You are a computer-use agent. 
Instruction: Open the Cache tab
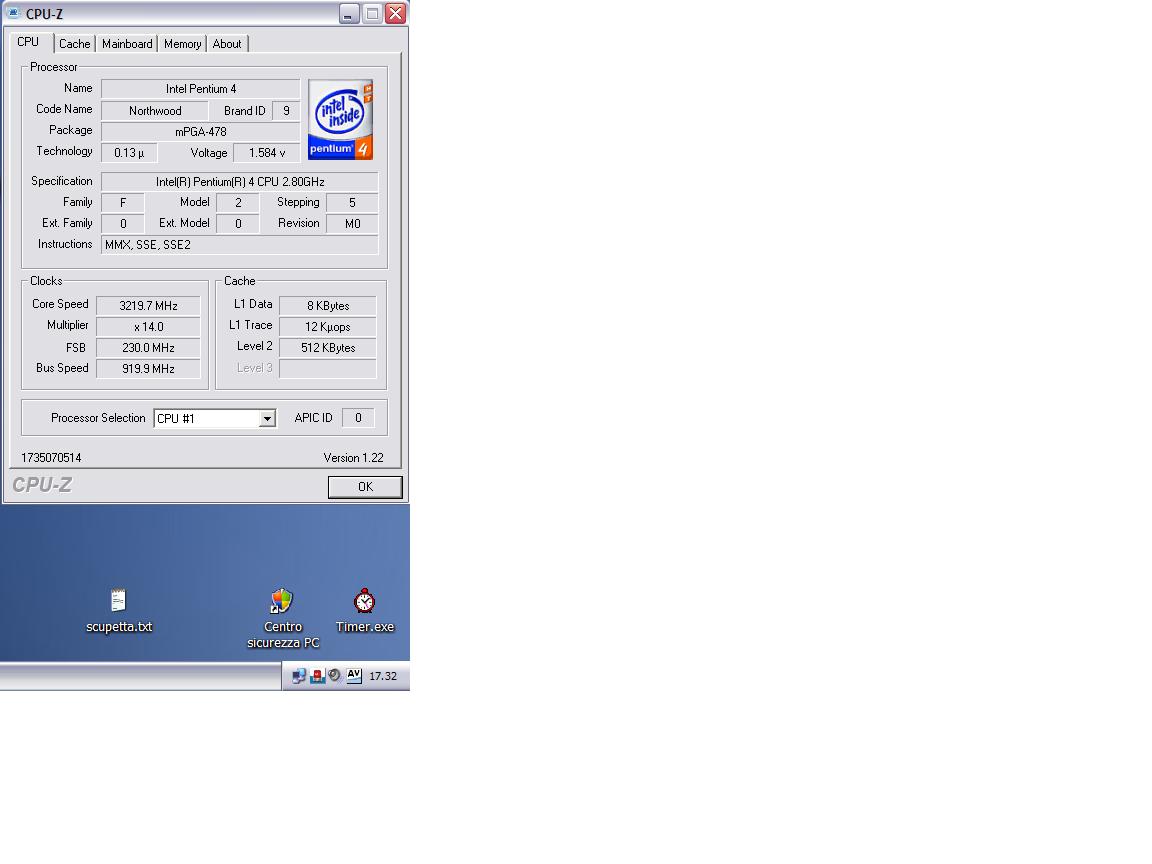tap(75, 44)
